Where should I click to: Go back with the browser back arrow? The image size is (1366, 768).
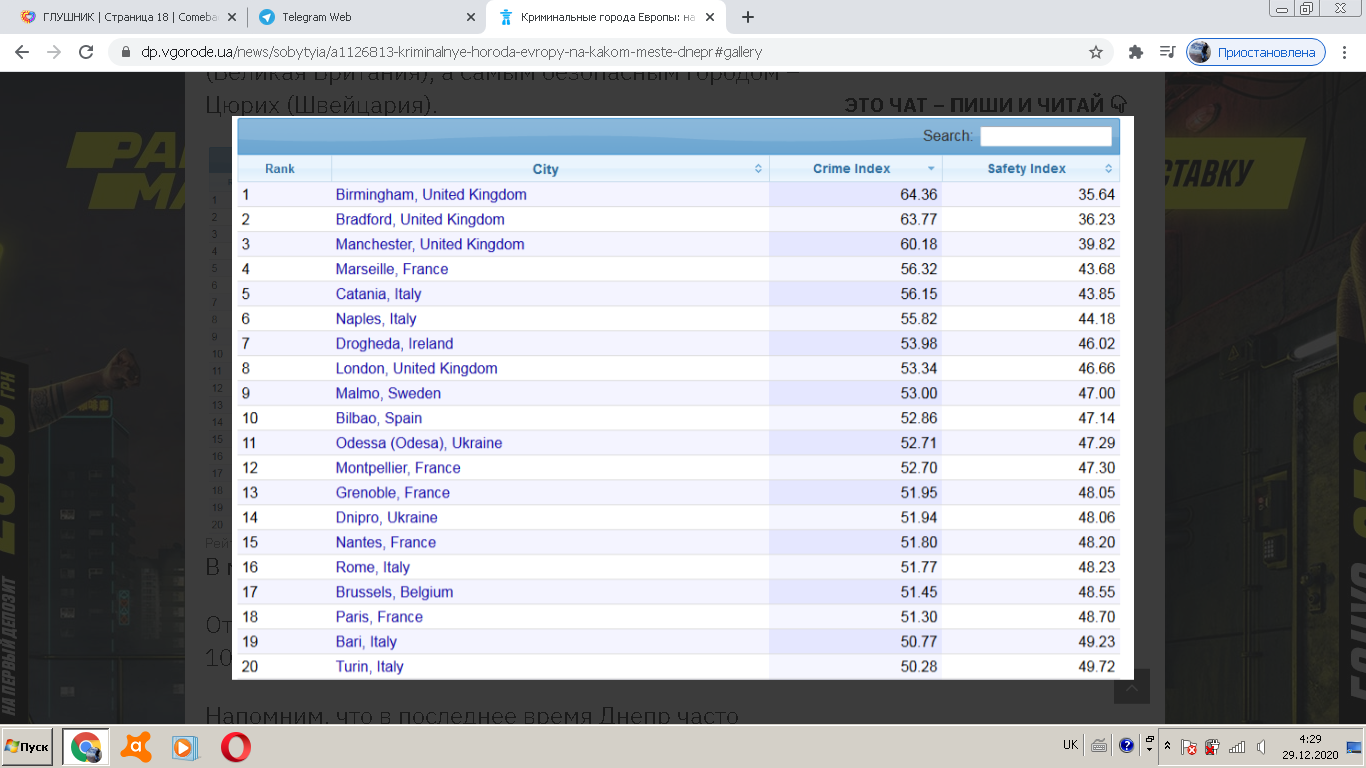point(22,52)
